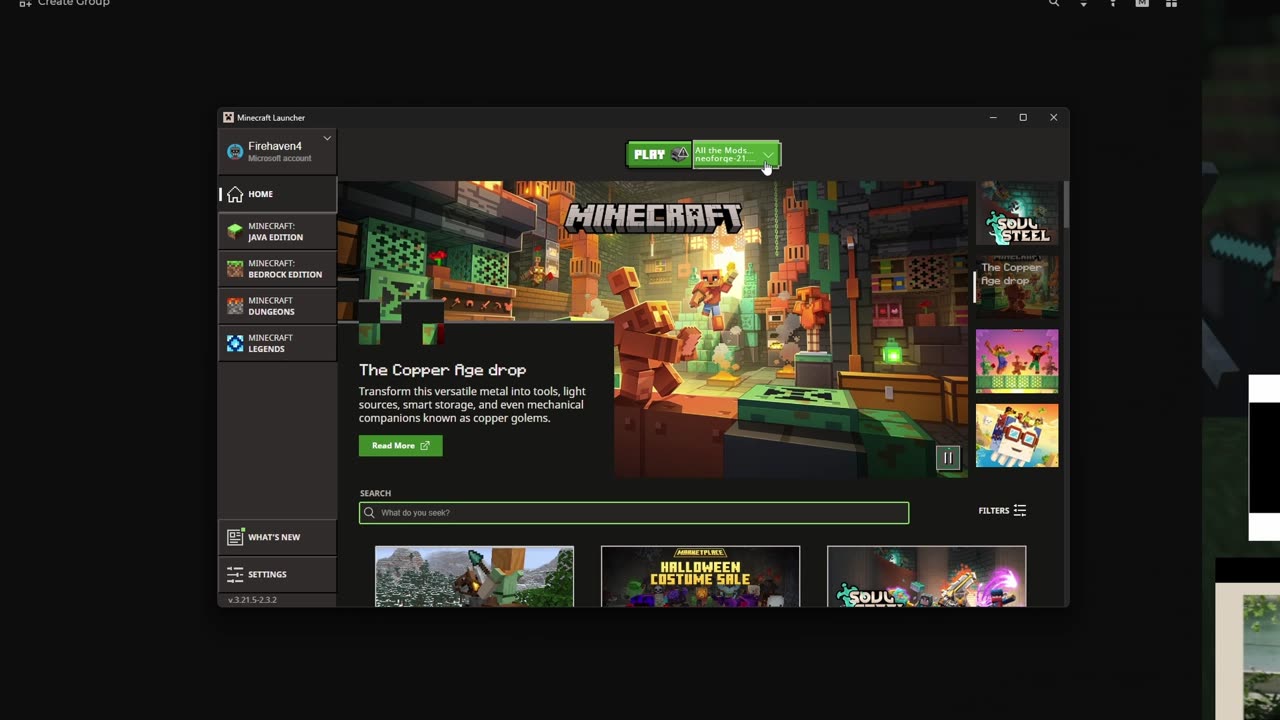
Task: Click 'The Copper Age drop' headline
Action: 442,370
